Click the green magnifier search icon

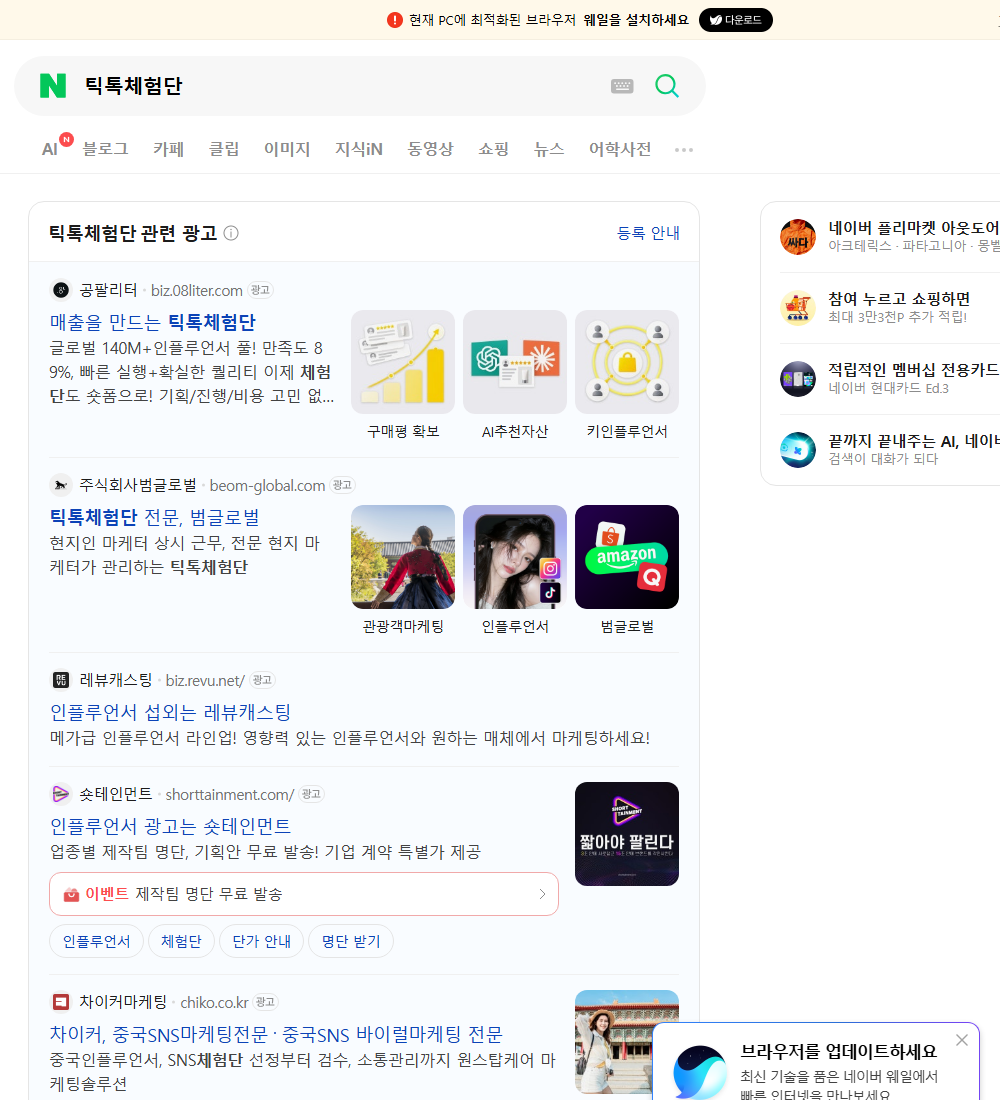click(667, 86)
